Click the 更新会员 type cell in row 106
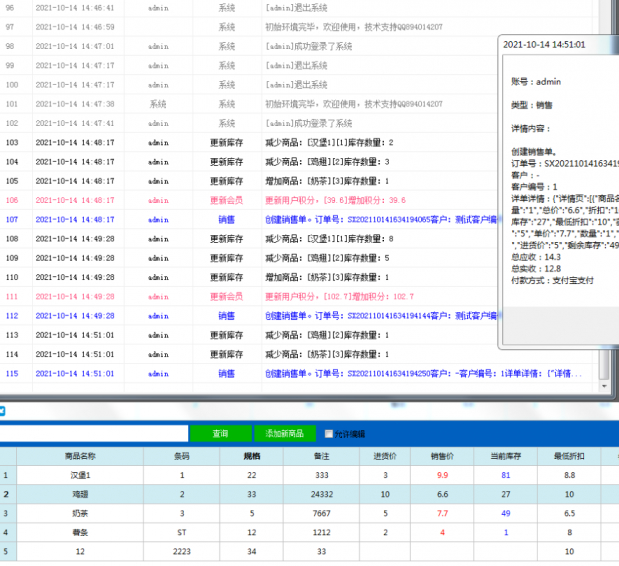The image size is (619, 566). click(227, 200)
